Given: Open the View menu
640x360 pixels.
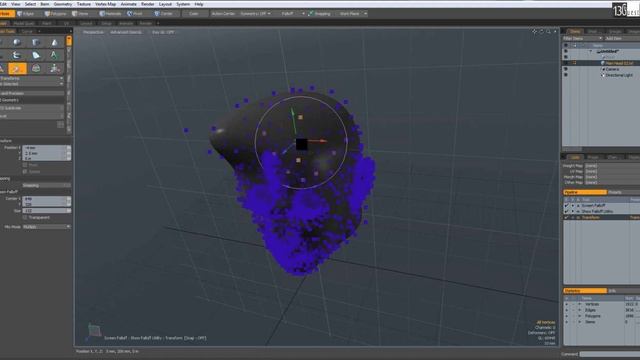Looking at the screenshot, I should (x=16, y=4).
